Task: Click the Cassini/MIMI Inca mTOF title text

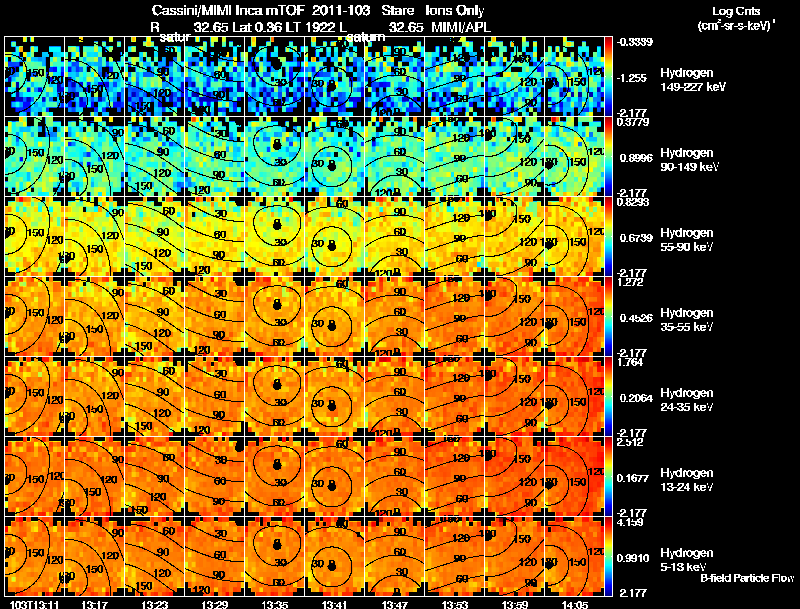Action: [x=228, y=11]
